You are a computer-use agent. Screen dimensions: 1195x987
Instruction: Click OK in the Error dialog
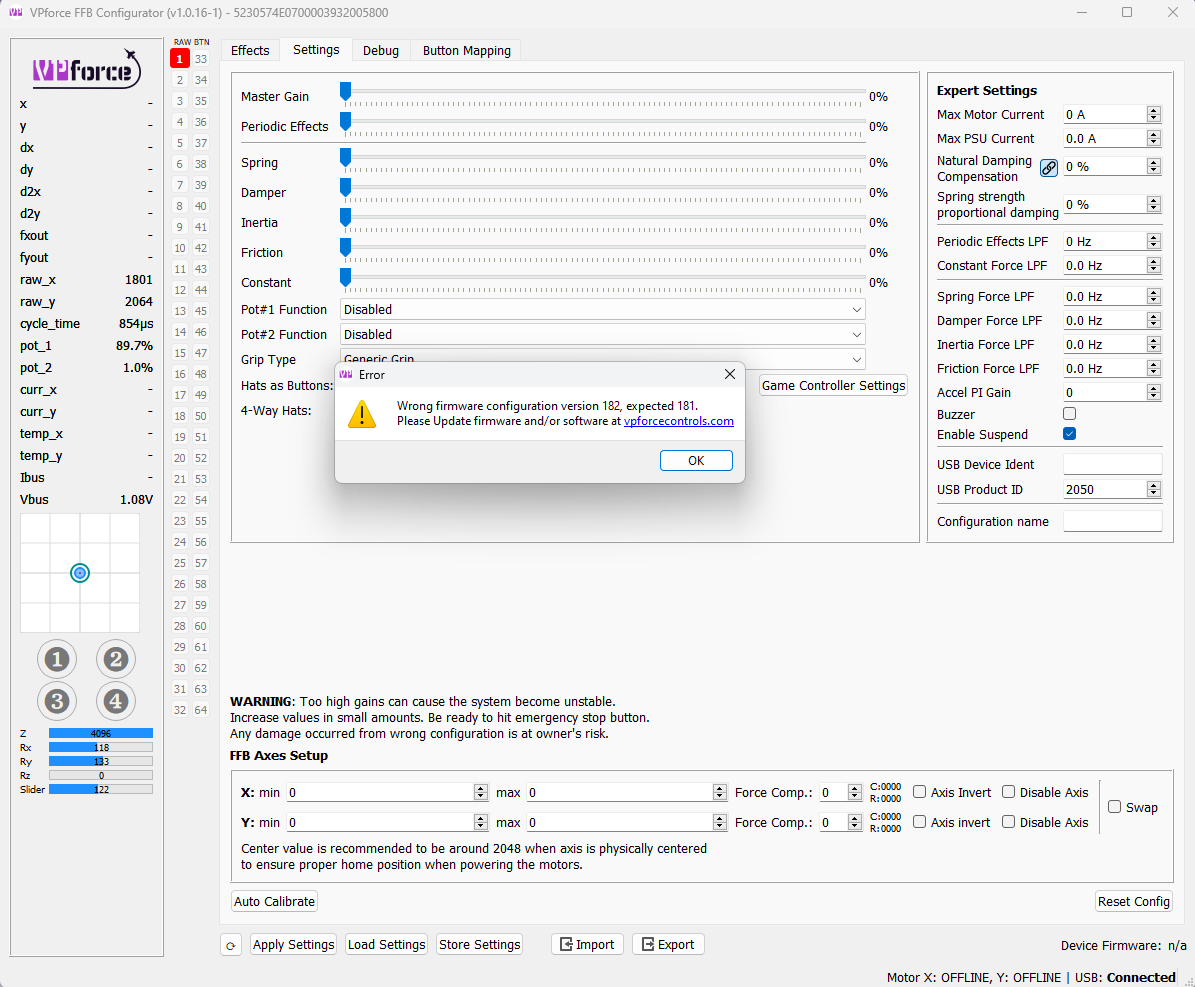coord(696,460)
